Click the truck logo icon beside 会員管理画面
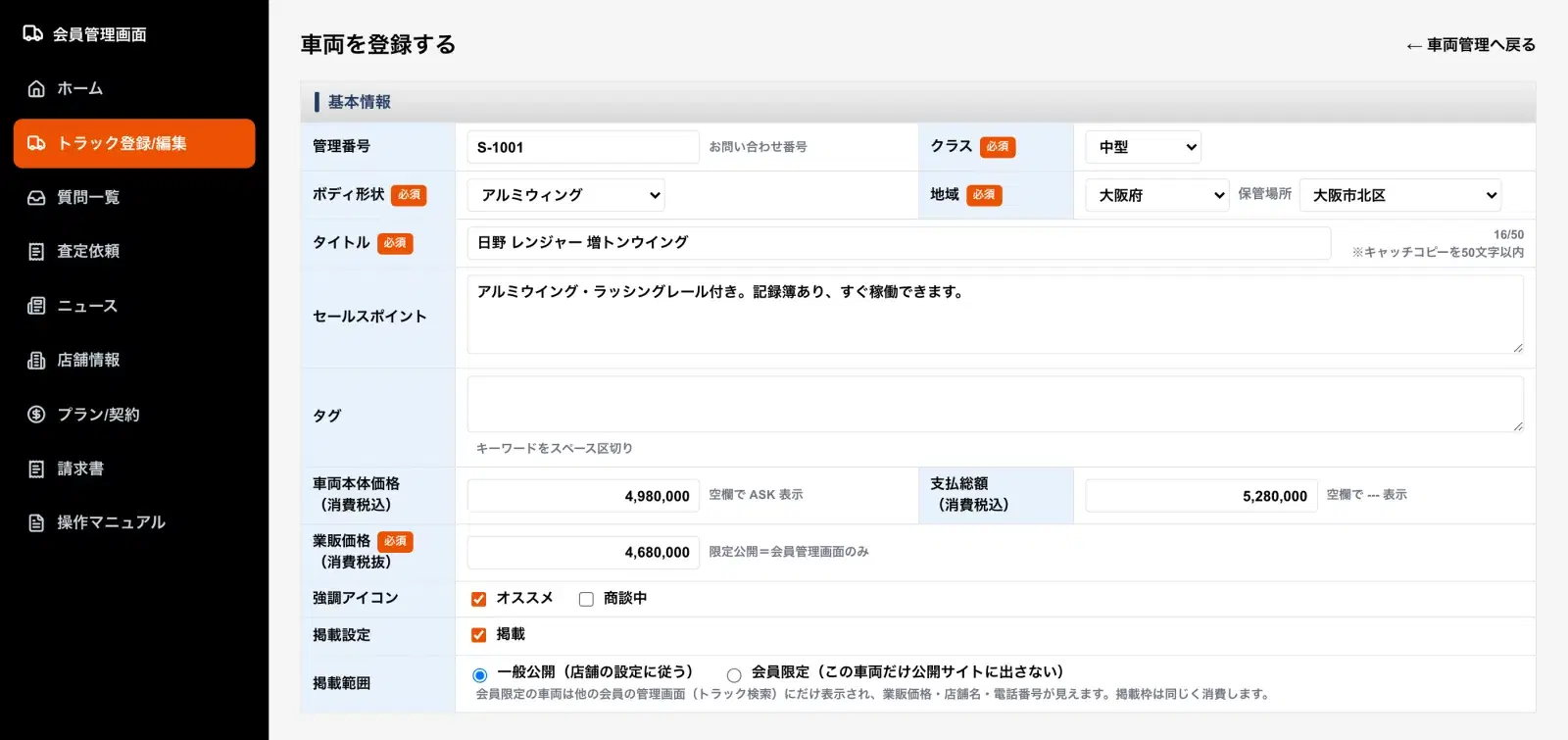Viewport: 1568px width, 740px height. [32, 34]
